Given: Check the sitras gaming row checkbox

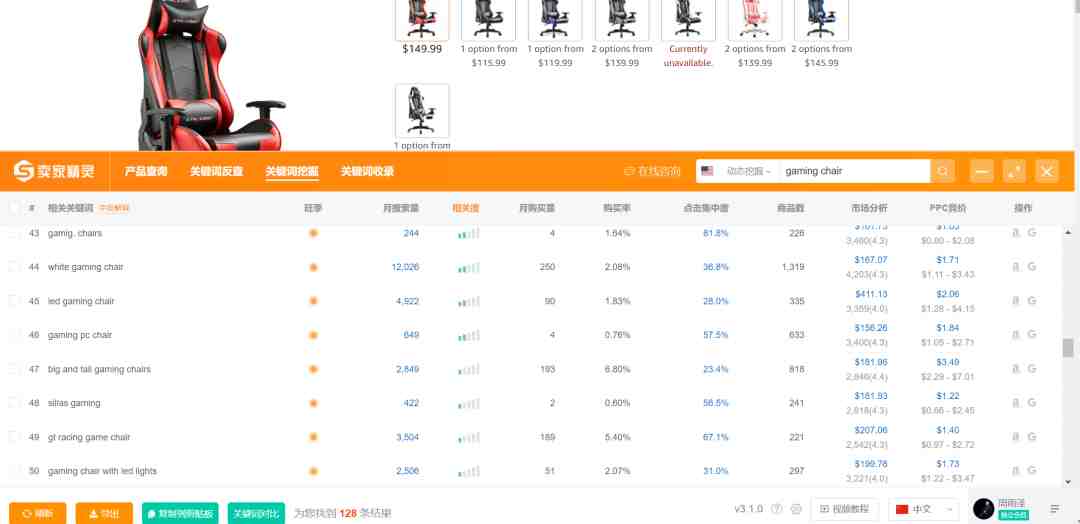Looking at the screenshot, I should [x=14, y=403].
